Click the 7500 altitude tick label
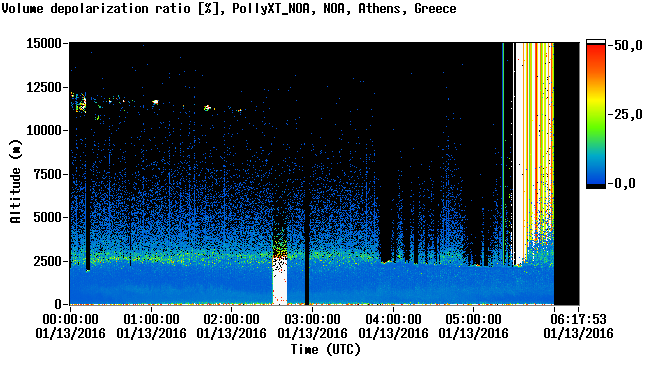The height and width of the screenshot is (389, 665). click(48, 174)
